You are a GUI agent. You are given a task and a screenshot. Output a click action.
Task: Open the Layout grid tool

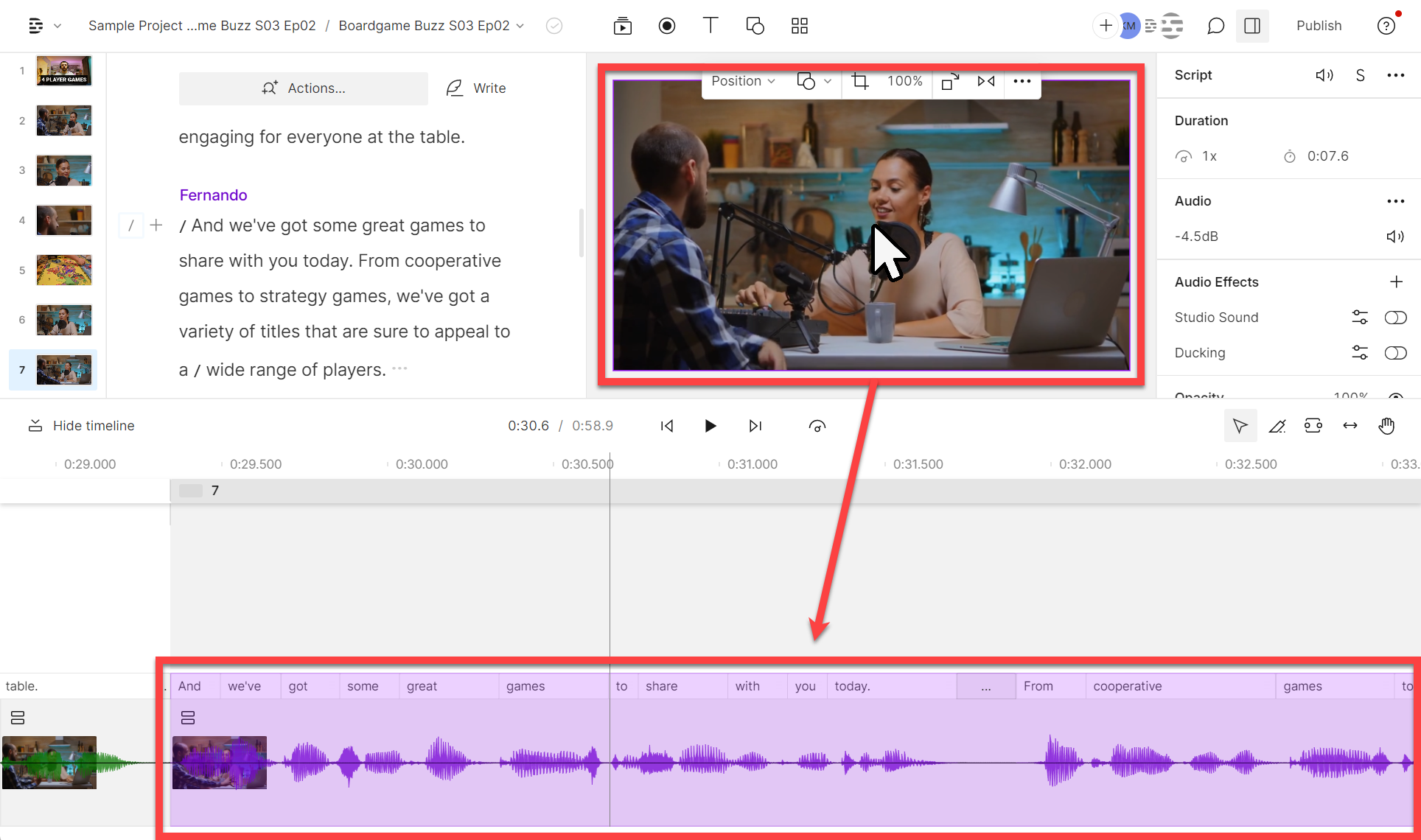coord(800,25)
